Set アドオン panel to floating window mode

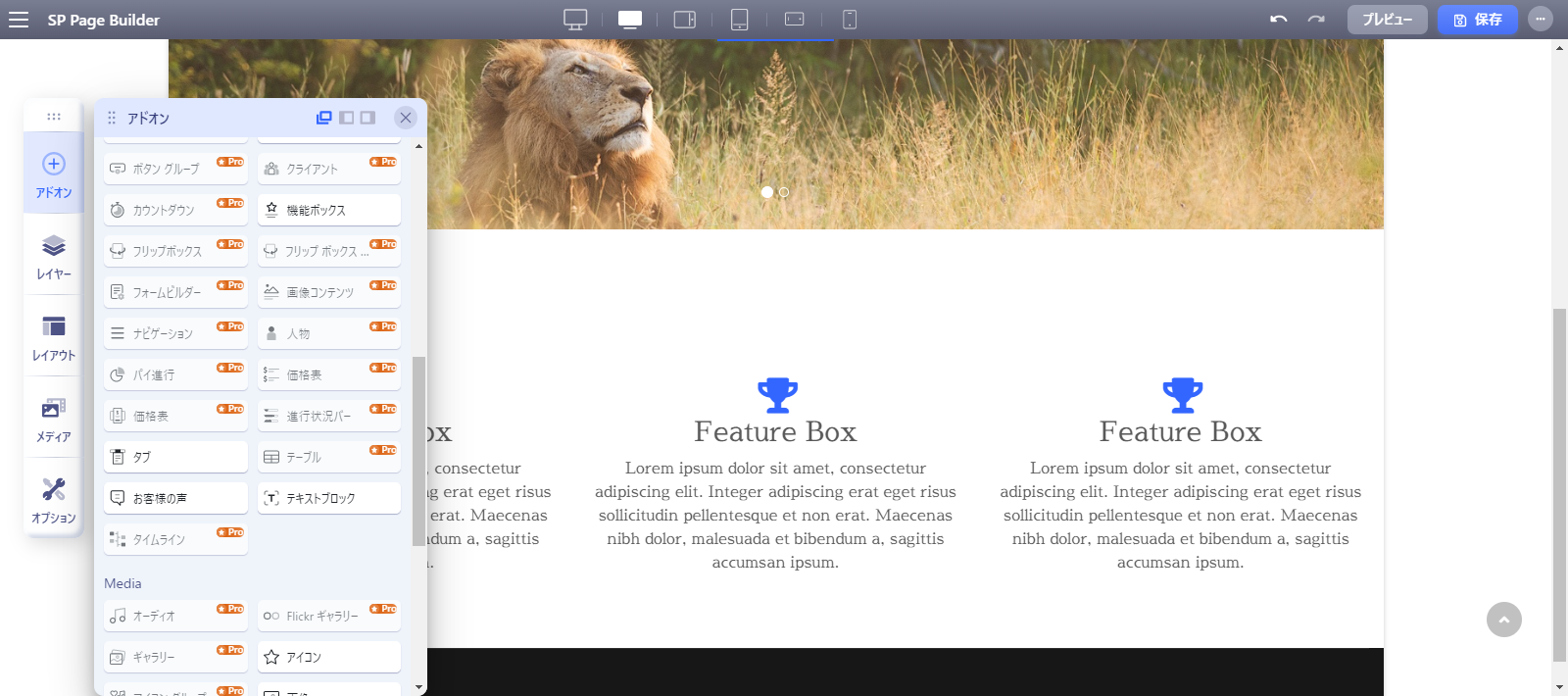tap(324, 118)
